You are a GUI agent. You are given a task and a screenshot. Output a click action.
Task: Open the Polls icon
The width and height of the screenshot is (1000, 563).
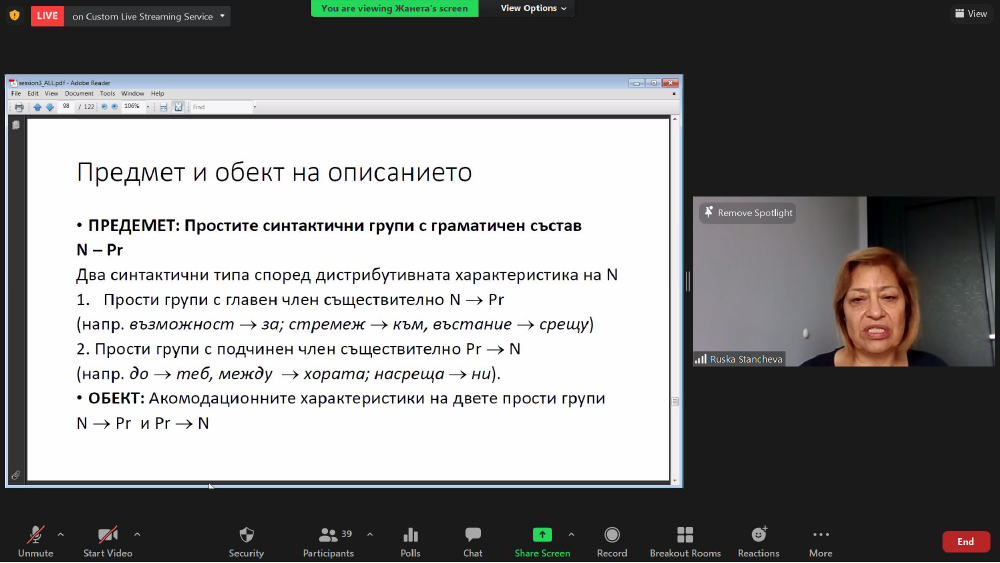[410, 535]
